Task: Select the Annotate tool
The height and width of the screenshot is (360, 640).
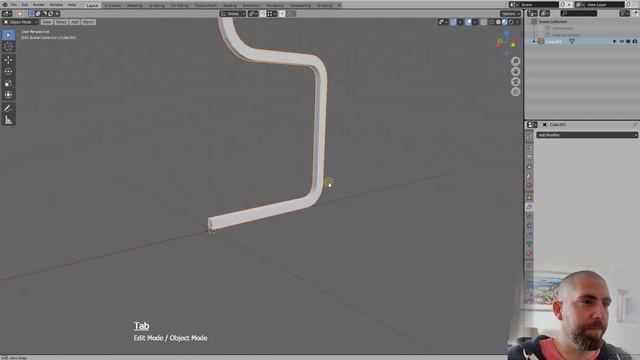Action: tap(8, 108)
